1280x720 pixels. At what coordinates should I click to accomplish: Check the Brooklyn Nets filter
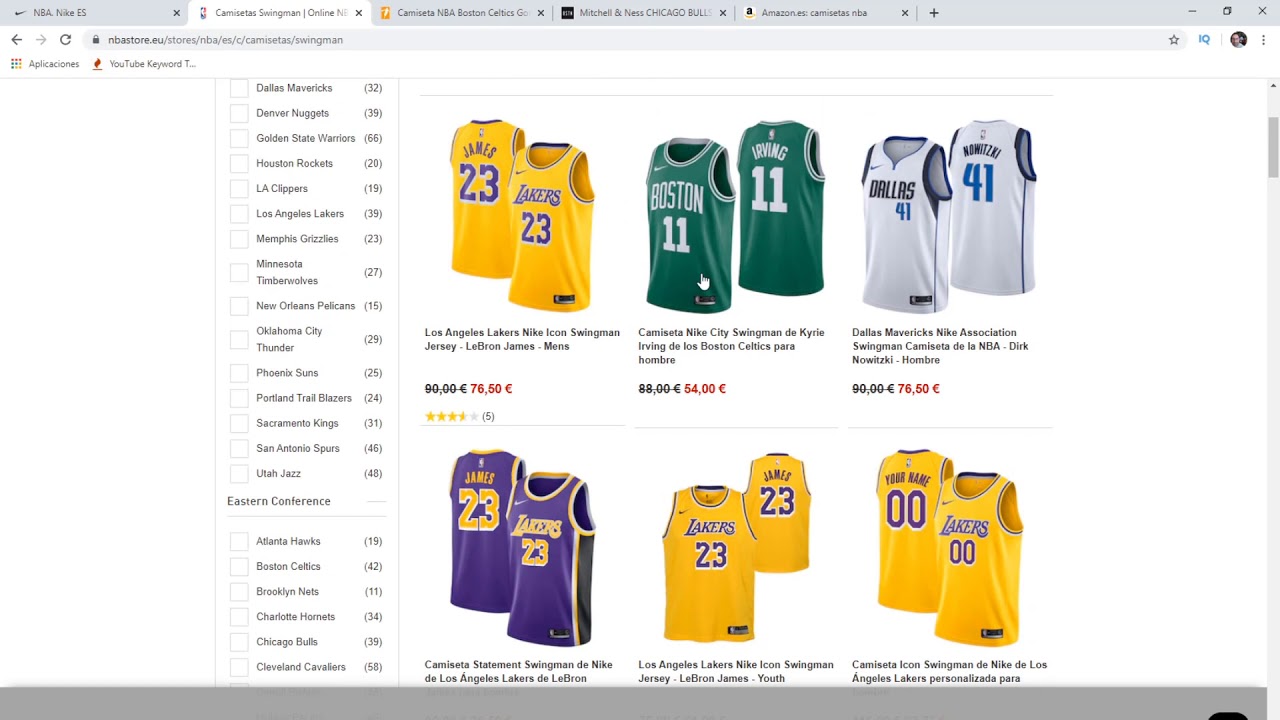[x=239, y=592]
